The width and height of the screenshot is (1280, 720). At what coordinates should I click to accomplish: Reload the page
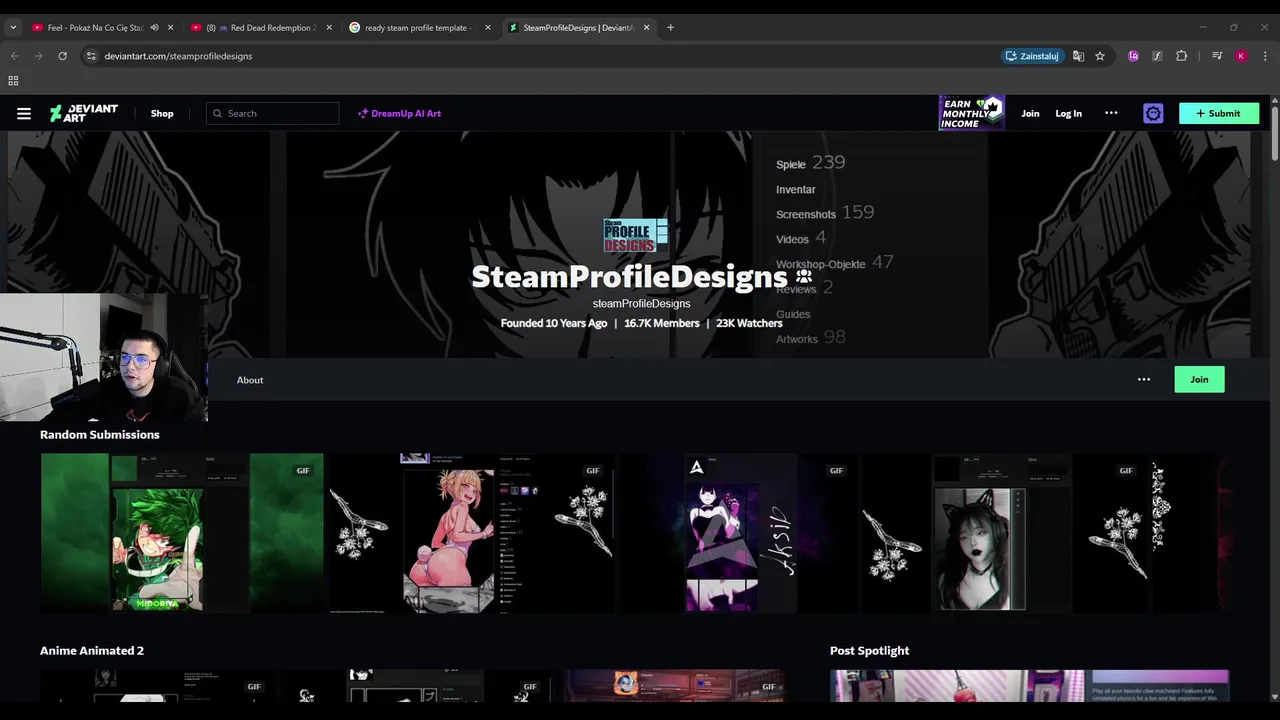[62, 56]
